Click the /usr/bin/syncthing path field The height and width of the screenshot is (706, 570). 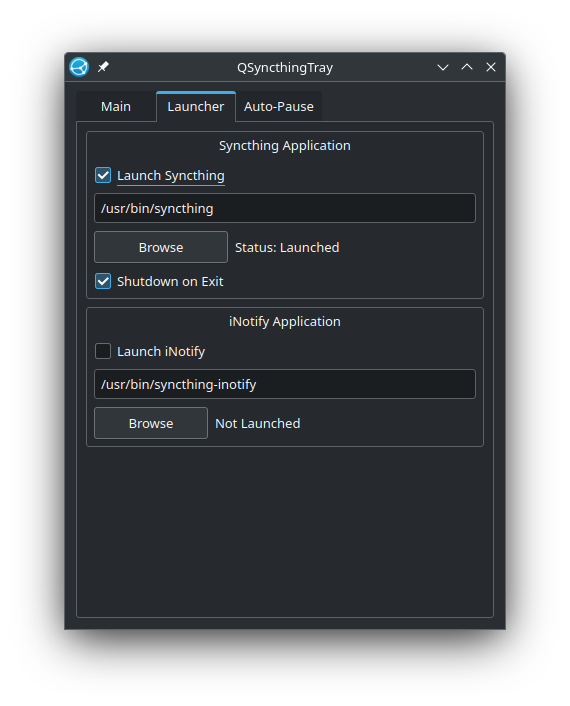285,208
